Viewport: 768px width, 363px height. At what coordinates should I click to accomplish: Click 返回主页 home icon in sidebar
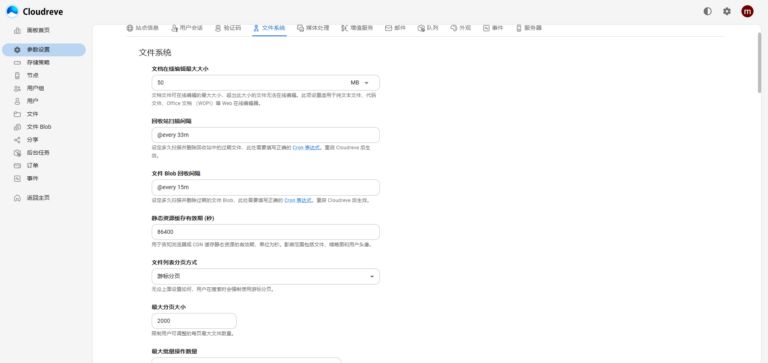coord(18,198)
